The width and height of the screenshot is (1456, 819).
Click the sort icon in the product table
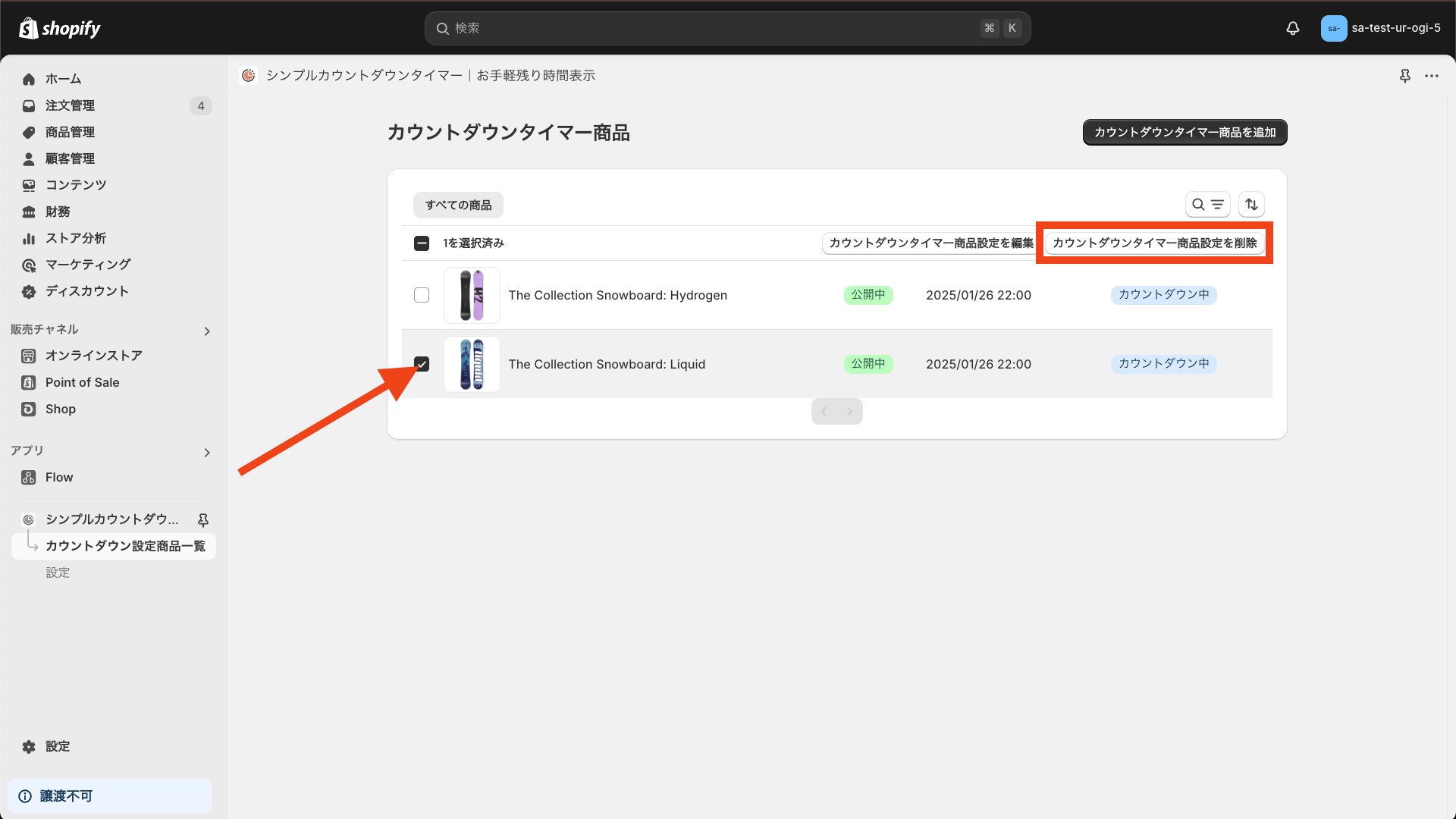coord(1251,204)
